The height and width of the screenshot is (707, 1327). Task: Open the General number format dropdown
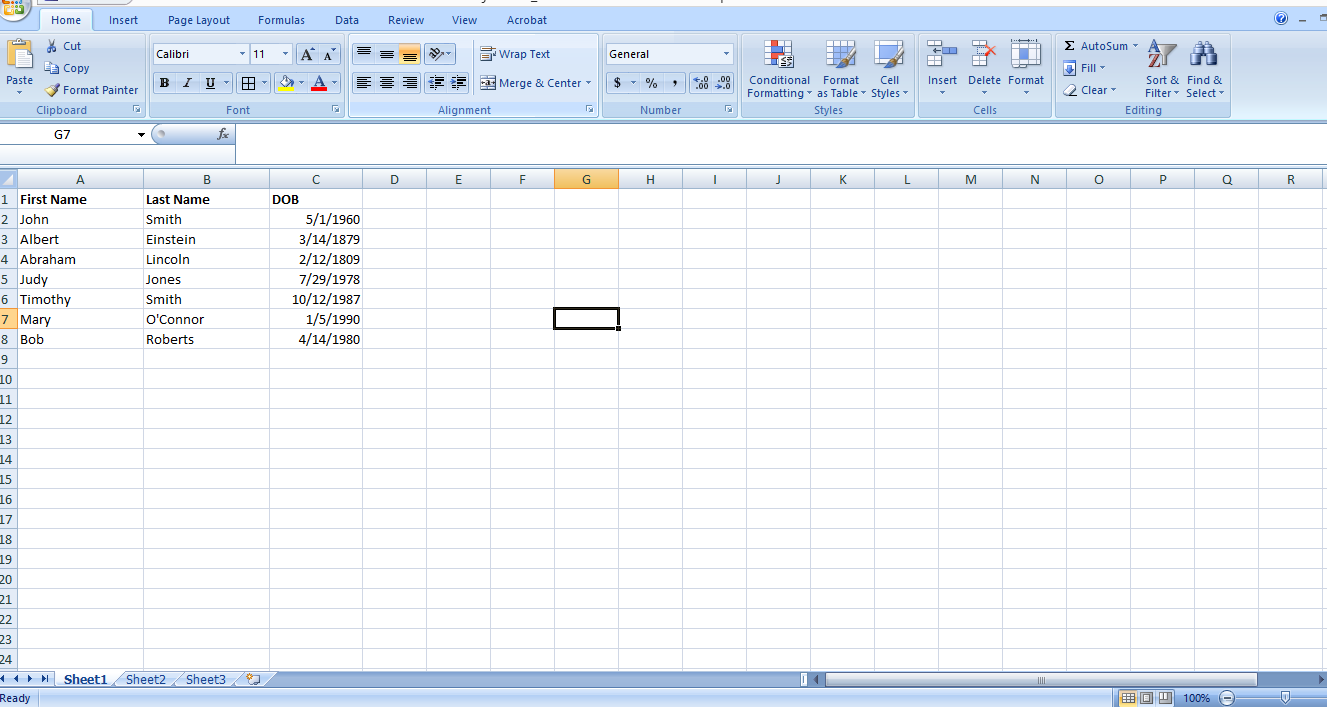tap(726, 52)
